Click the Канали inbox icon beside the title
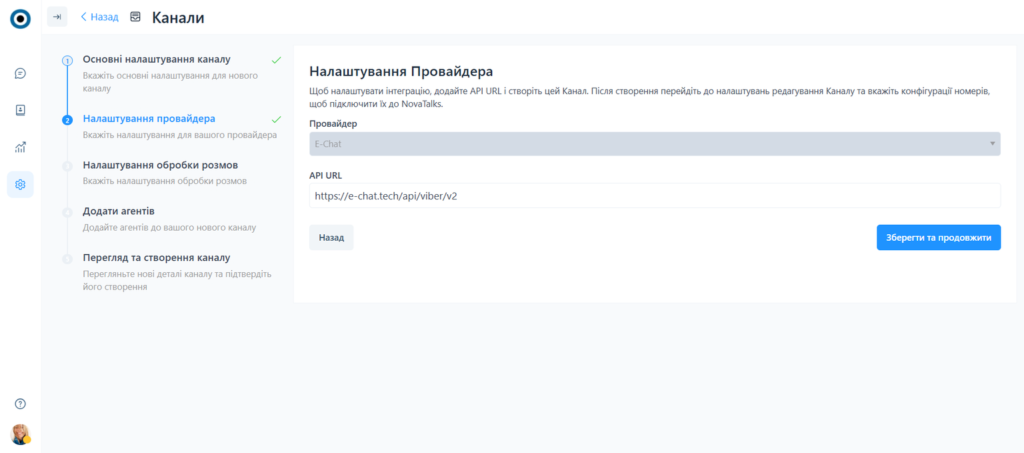 tap(135, 17)
